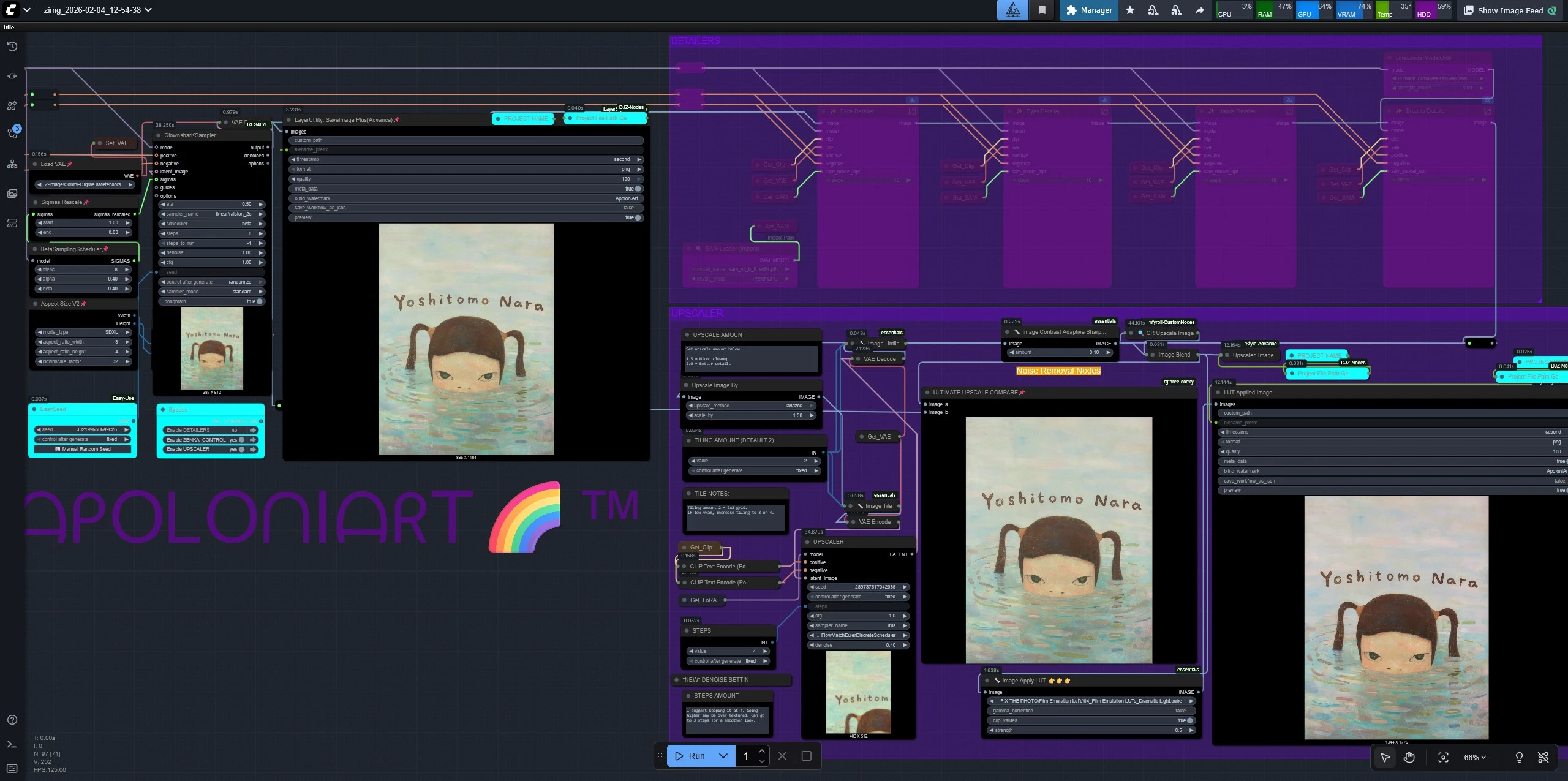Open the workflow name dropdown chevron
Screen dimensions: 1568x781
(148, 10)
